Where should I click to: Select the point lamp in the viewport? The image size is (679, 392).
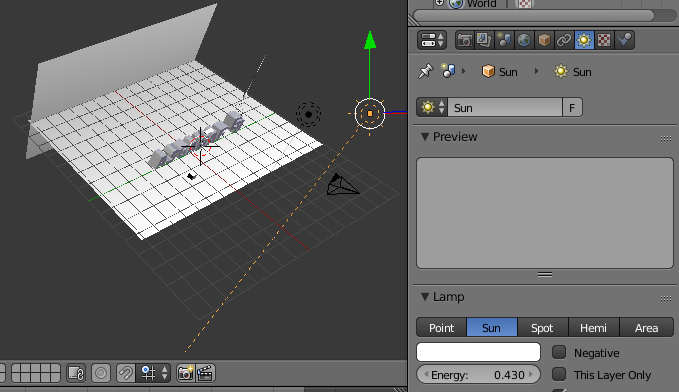[x=308, y=114]
